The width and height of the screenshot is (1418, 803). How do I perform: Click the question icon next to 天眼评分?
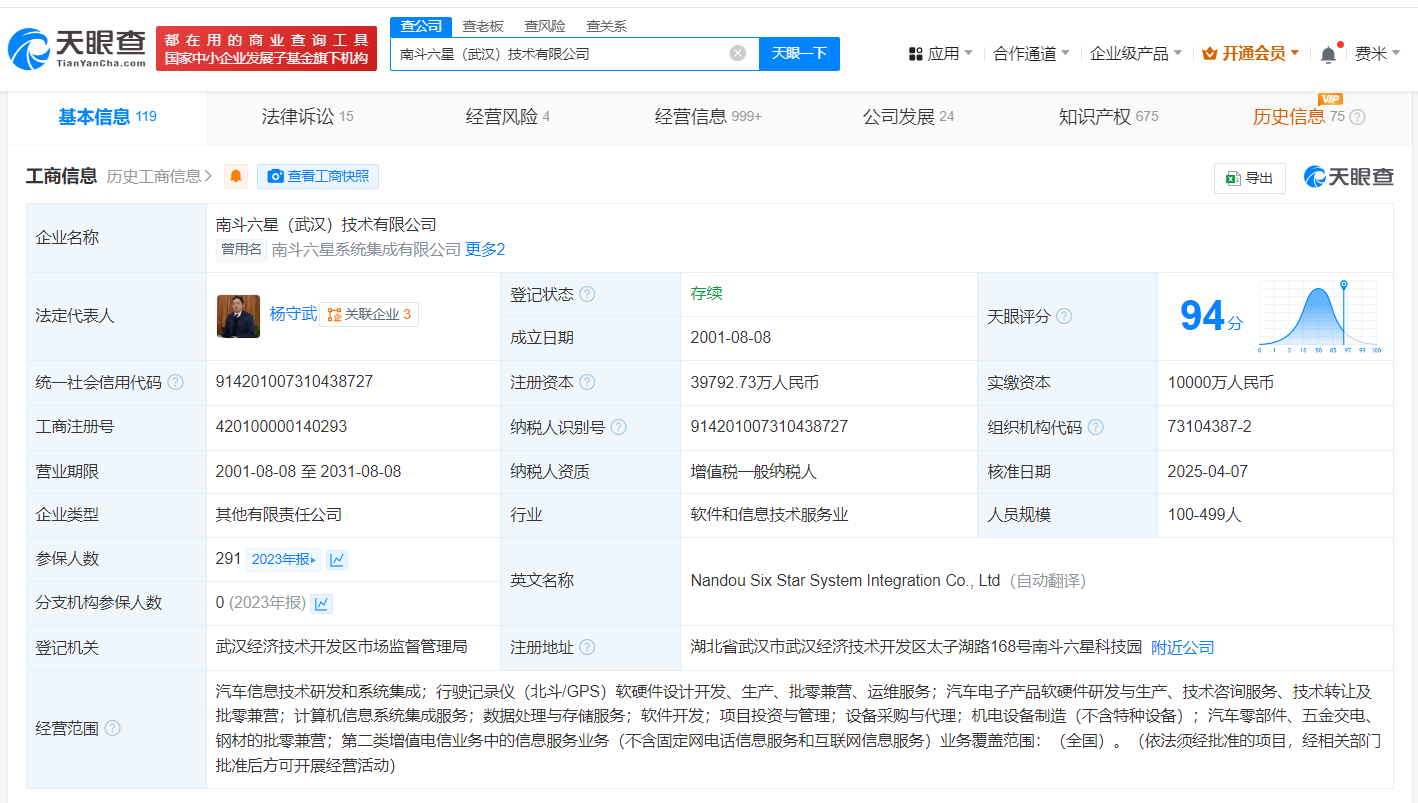coord(1064,316)
